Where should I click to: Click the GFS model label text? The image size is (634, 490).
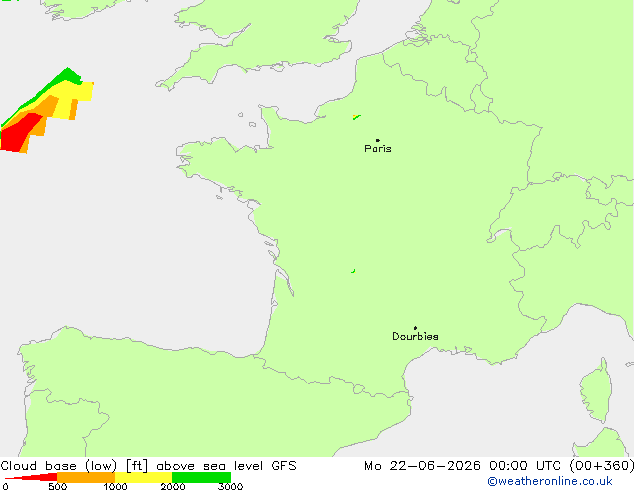click(284, 466)
